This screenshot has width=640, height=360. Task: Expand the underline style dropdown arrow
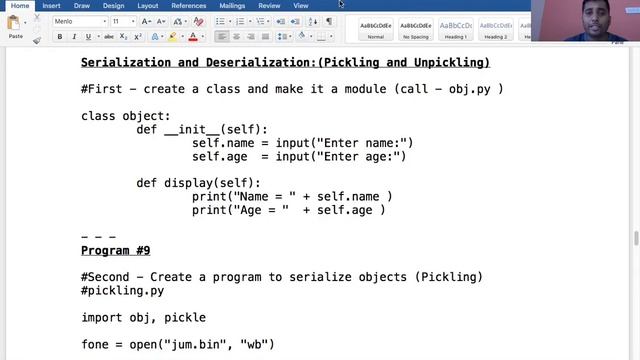pos(98,37)
